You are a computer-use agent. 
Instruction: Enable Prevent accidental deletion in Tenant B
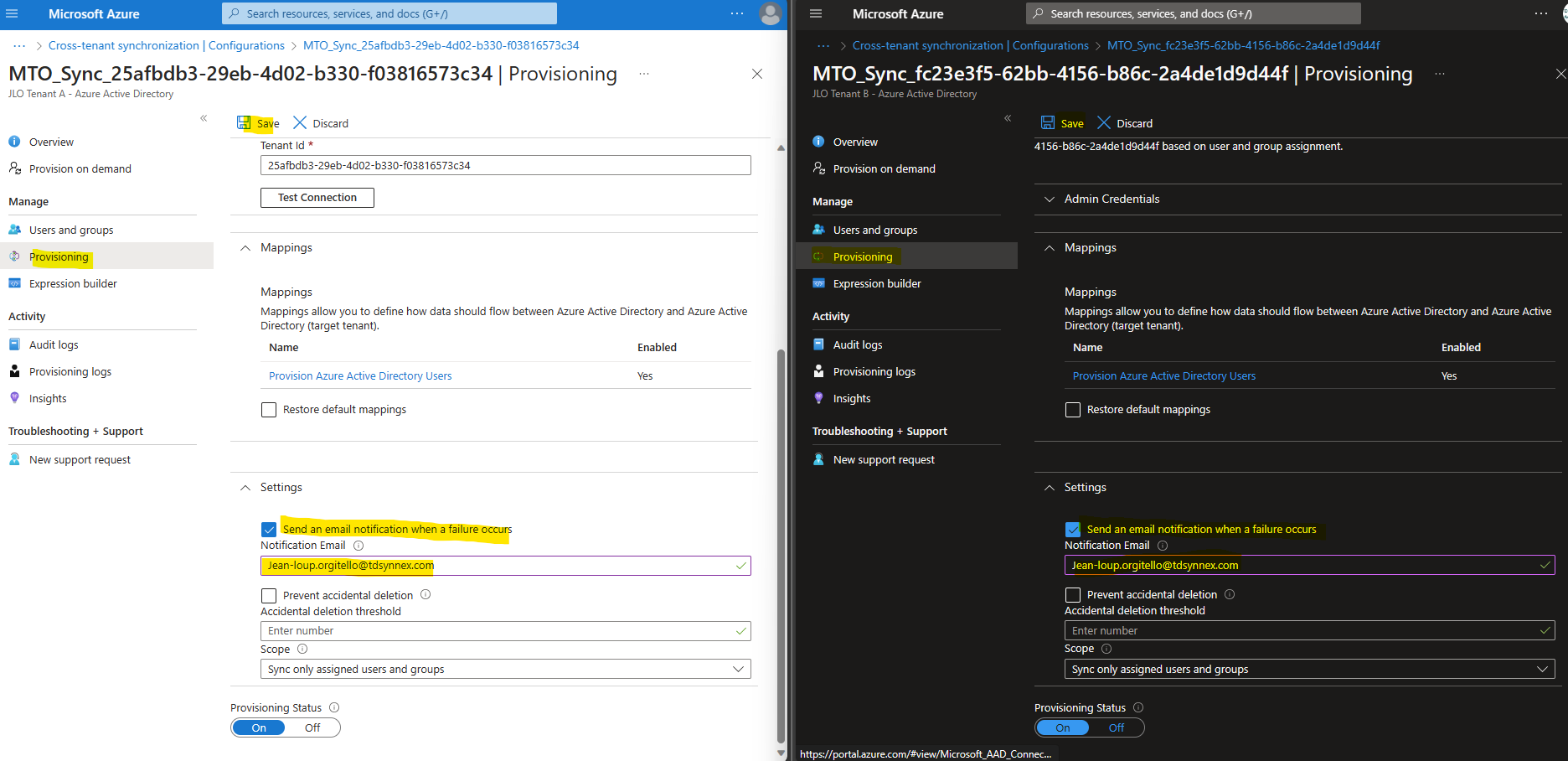(1073, 595)
